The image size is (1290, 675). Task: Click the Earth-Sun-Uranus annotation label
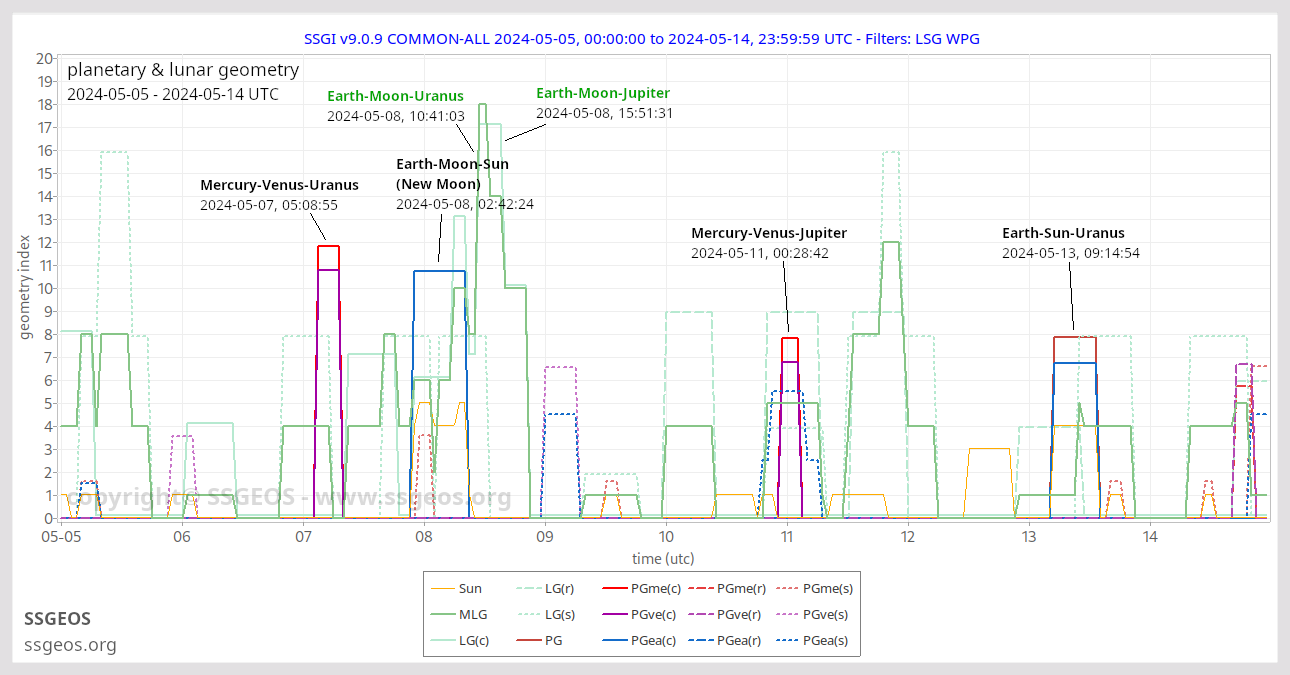click(x=1063, y=233)
